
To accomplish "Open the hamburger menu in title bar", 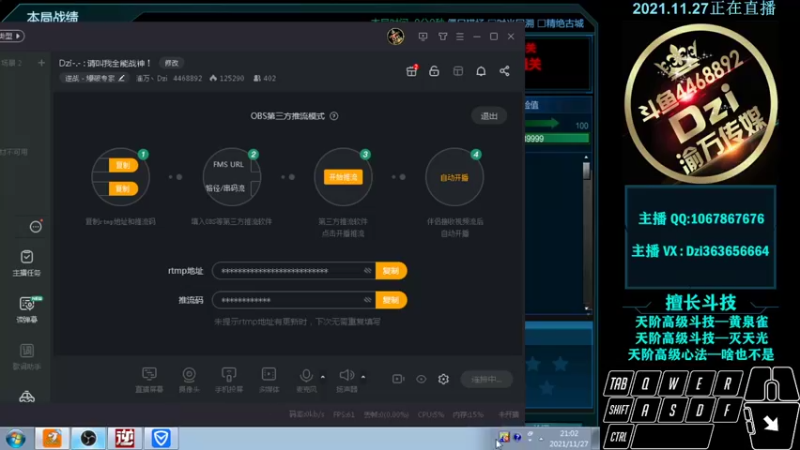I will tap(460, 37).
